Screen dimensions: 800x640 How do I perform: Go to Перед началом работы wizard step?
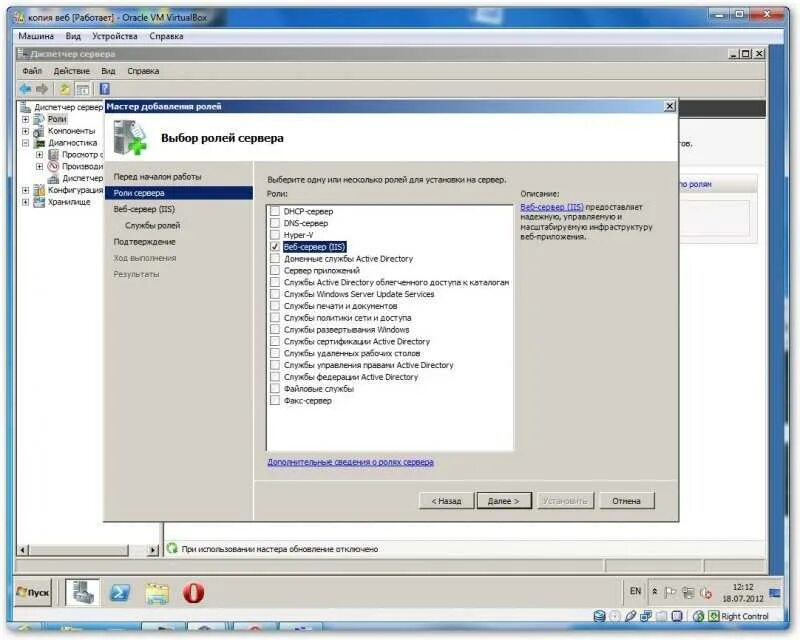click(157, 177)
